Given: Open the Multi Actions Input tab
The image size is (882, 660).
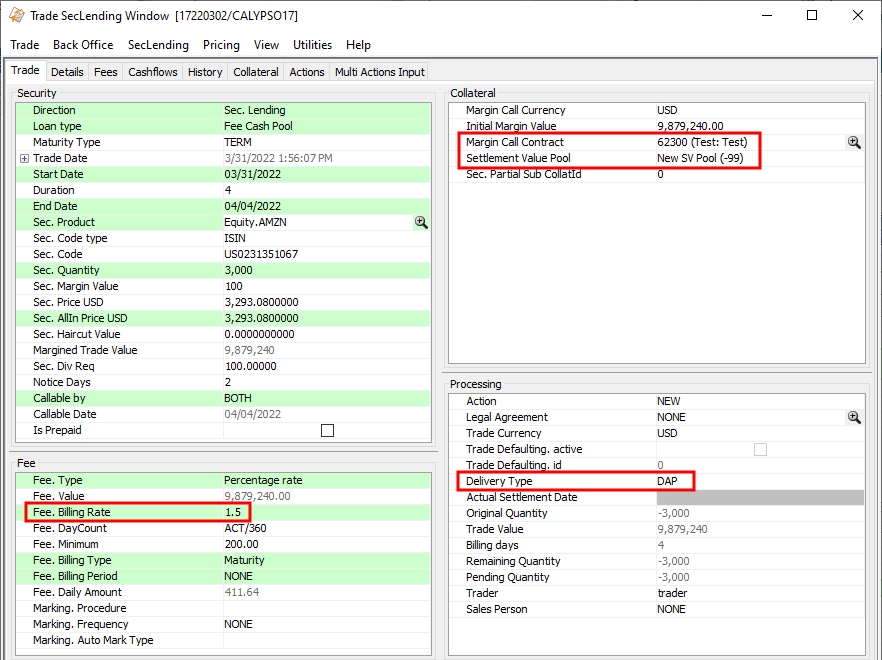Looking at the screenshot, I should [x=380, y=72].
